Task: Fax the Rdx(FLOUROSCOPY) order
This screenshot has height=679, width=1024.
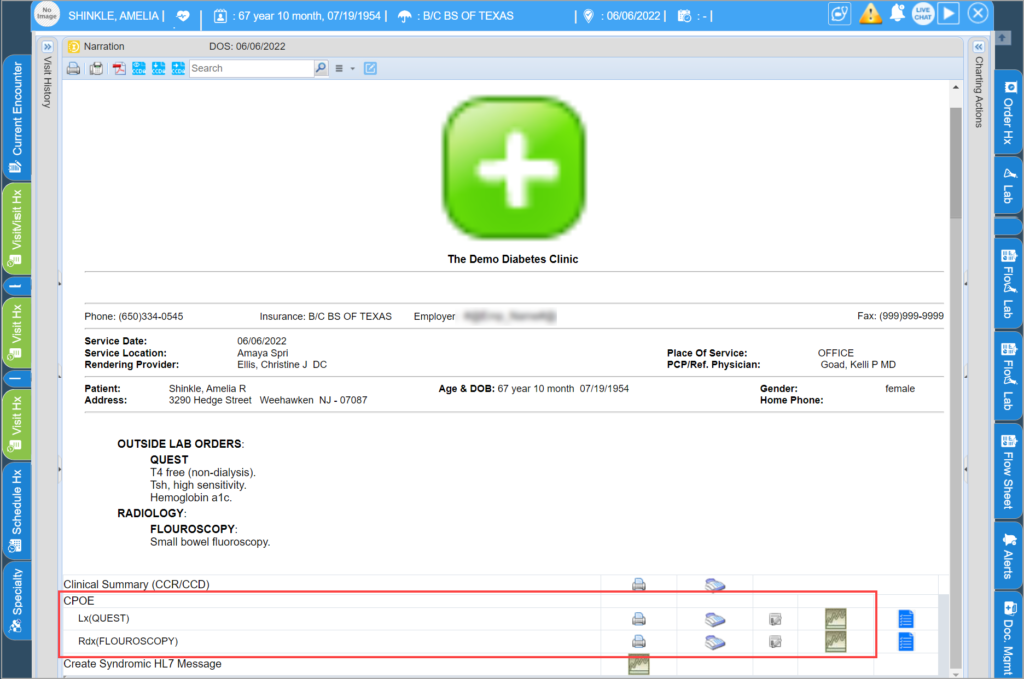Action: 715,642
